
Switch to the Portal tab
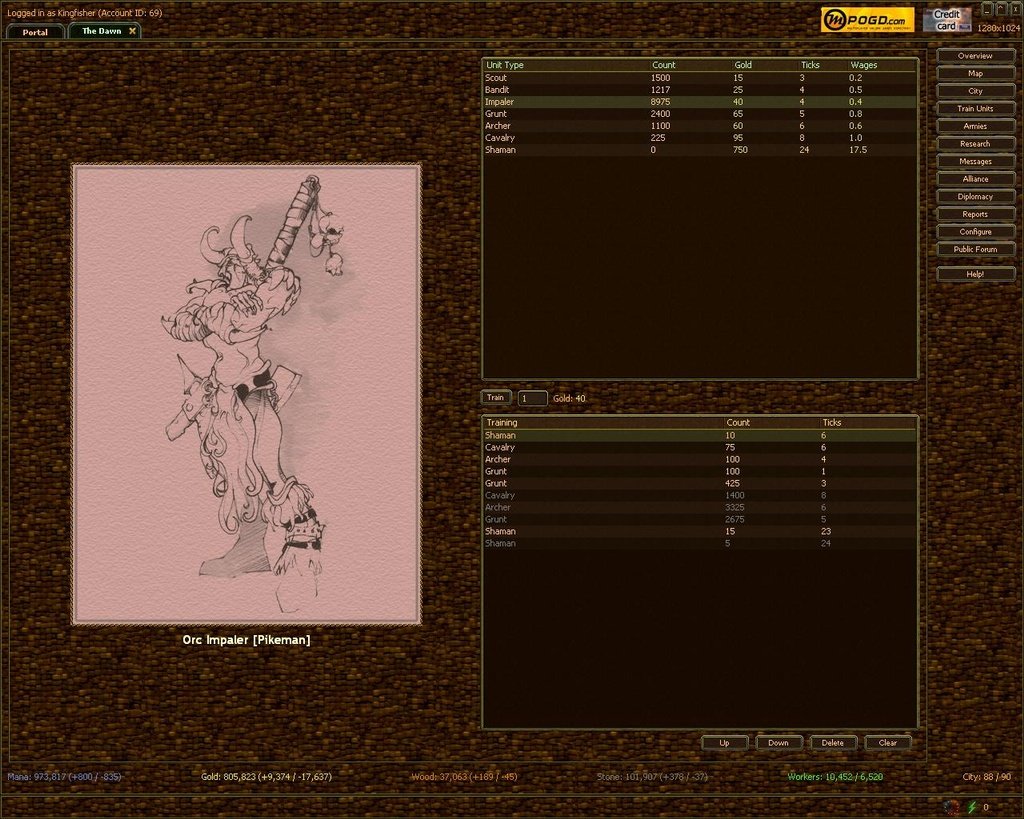[35, 32]
